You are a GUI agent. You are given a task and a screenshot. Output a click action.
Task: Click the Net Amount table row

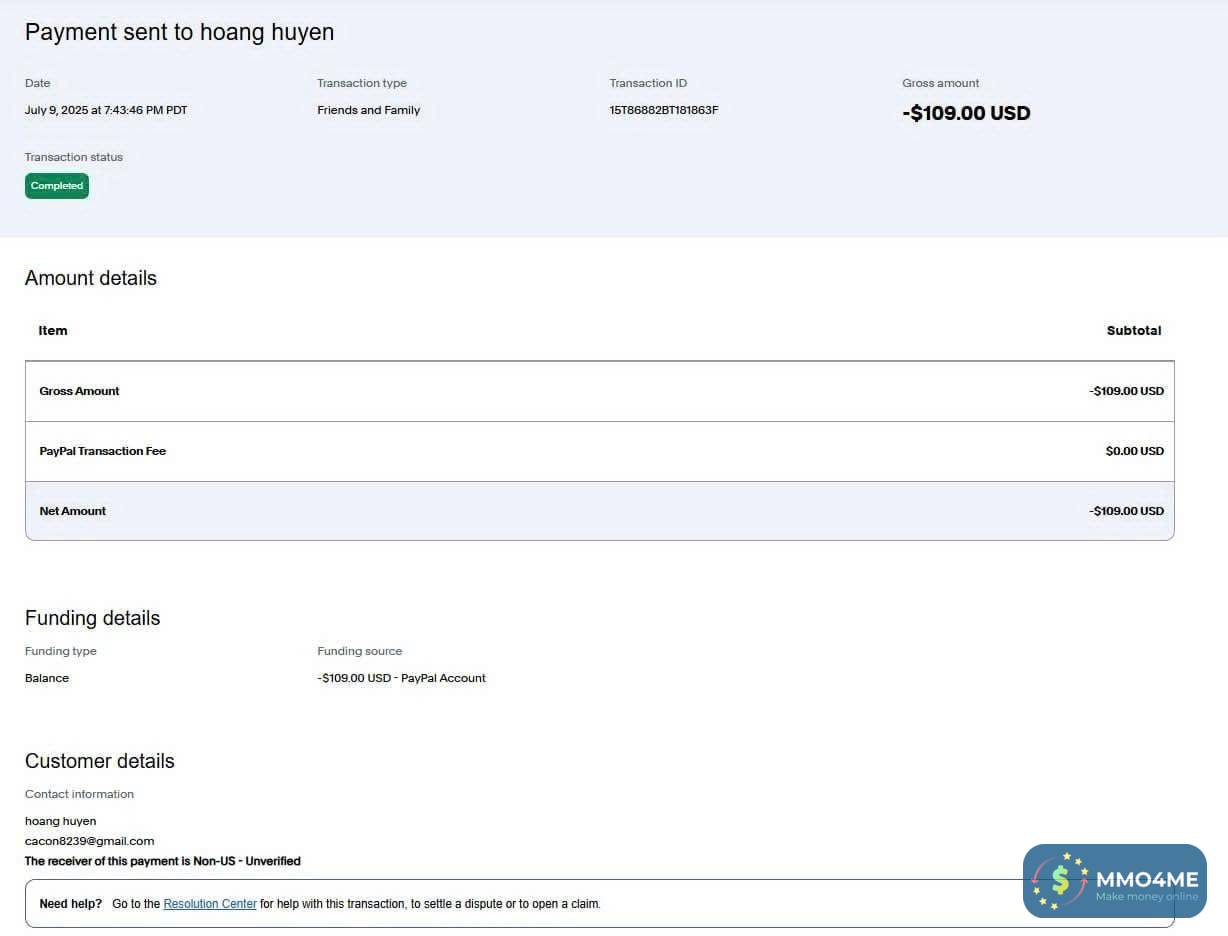(599, 511)
